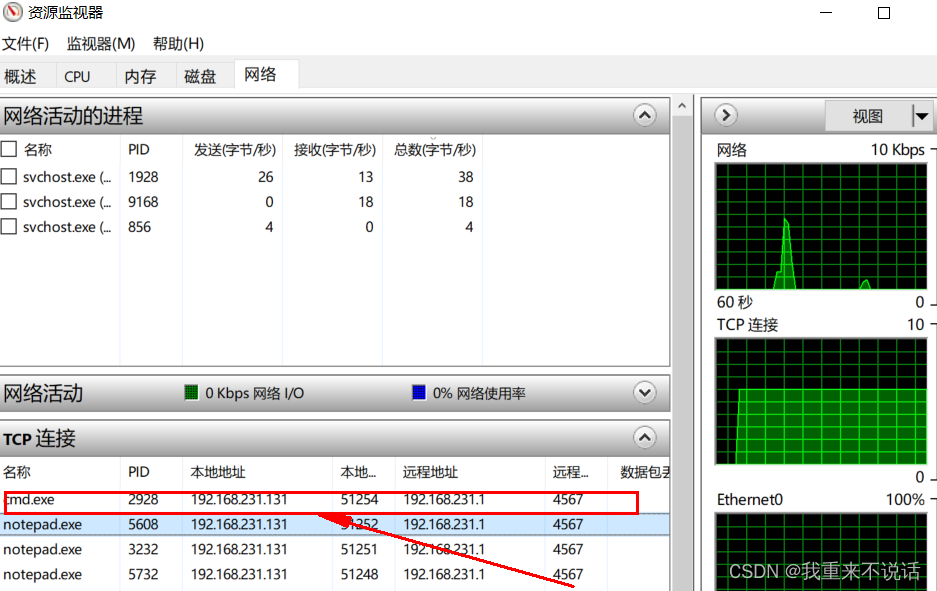
Task: Click the TCP 连接 graph
Action: coord(820,401)
